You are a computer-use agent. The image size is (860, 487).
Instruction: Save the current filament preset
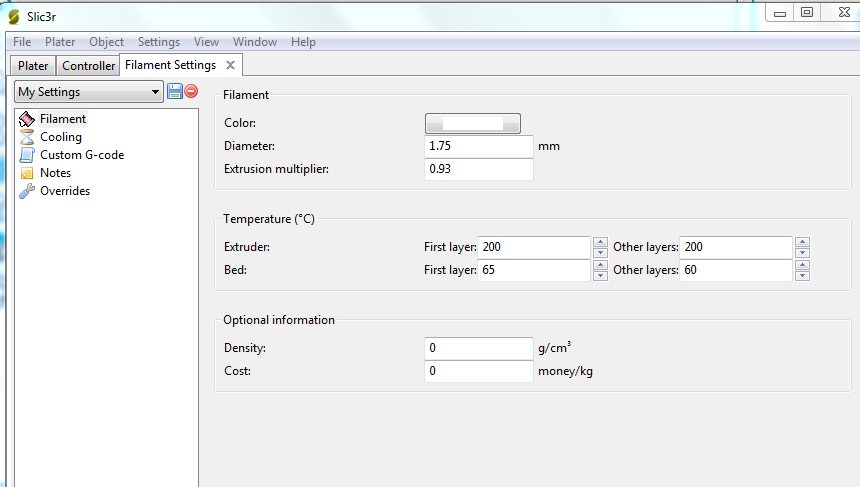coord(175,91)
